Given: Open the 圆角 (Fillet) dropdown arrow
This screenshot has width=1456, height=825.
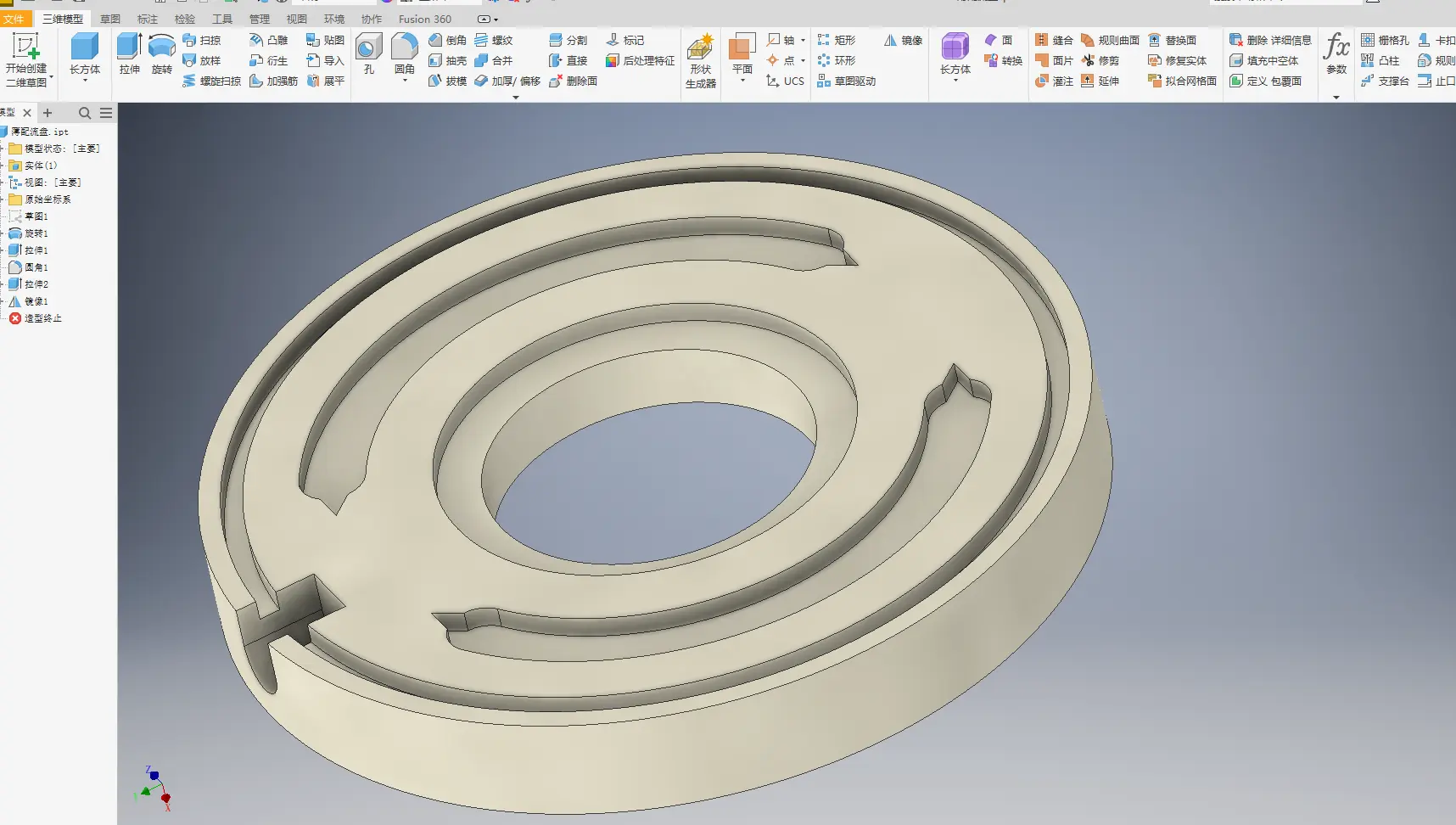Looking at the screenshot, I should tap(405, 81).
